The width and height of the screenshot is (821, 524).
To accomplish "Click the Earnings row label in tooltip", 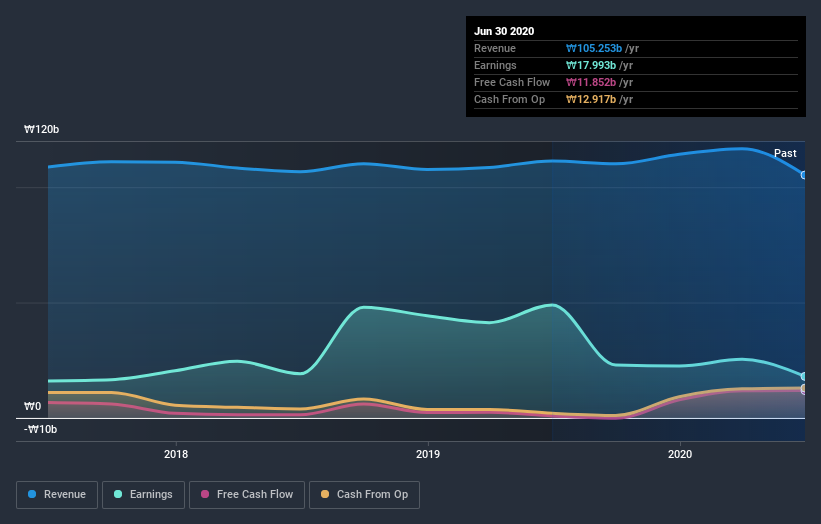I will 495,65.
